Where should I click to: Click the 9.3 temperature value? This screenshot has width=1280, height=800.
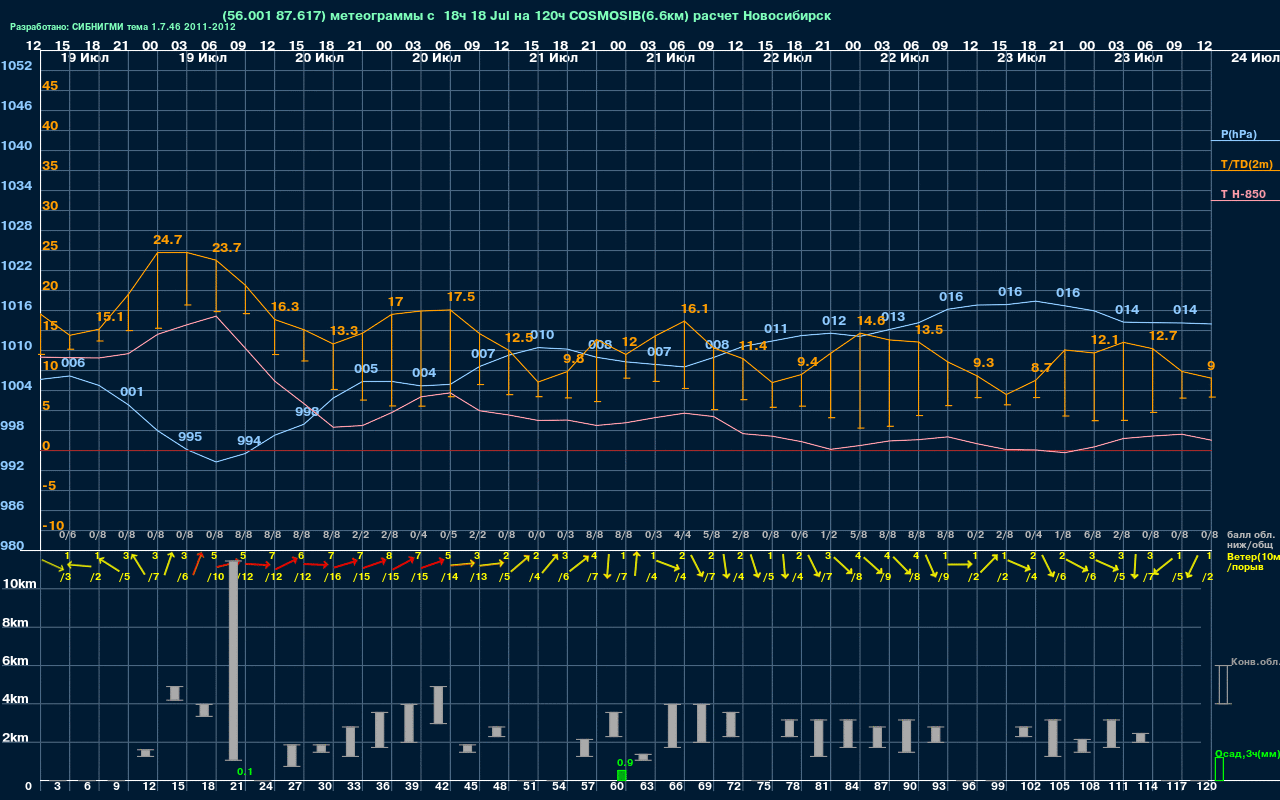point(983,363)
